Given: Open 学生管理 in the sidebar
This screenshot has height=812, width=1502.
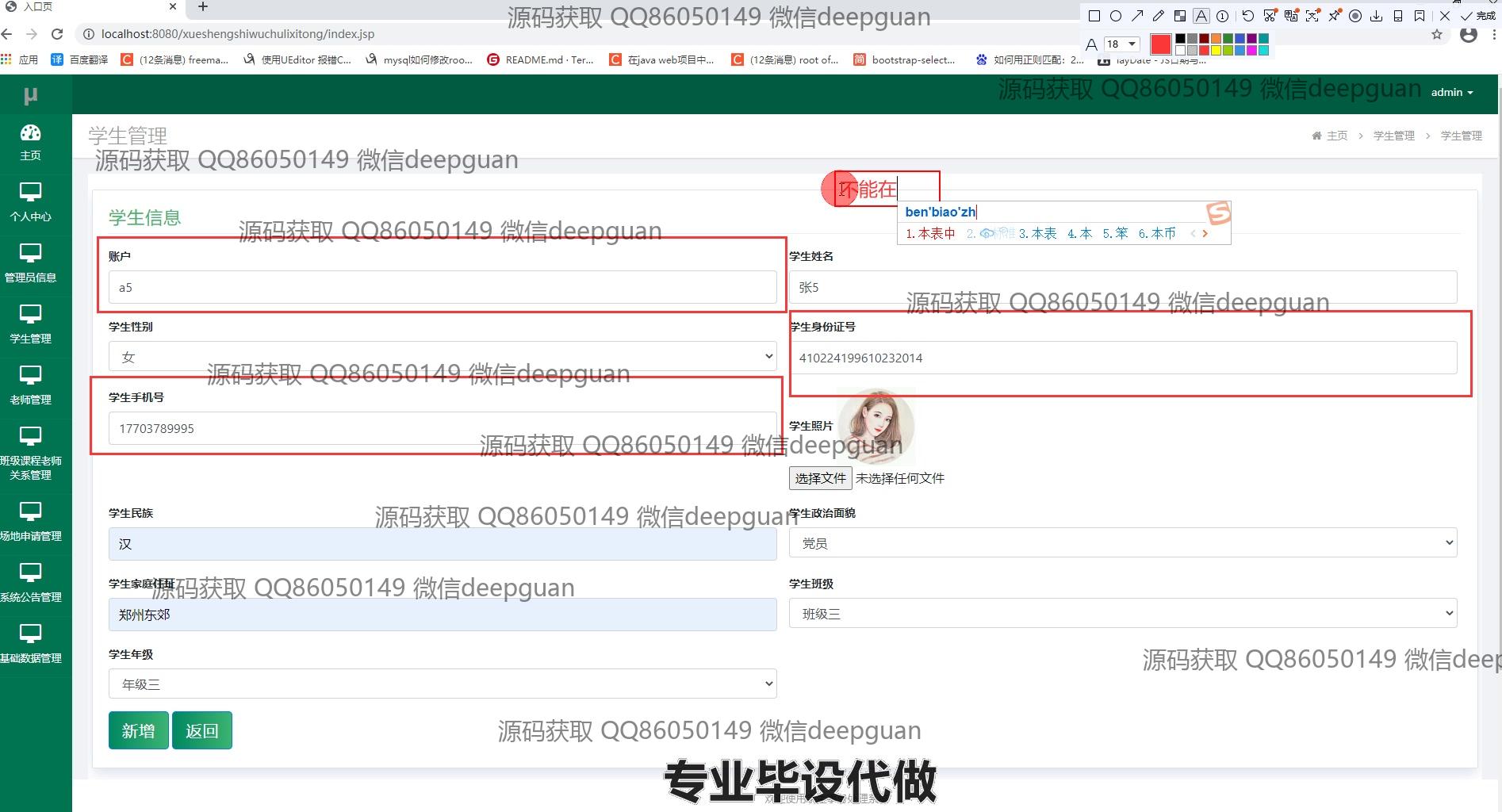Looking at the screenshot, I should tap(30, 324).
